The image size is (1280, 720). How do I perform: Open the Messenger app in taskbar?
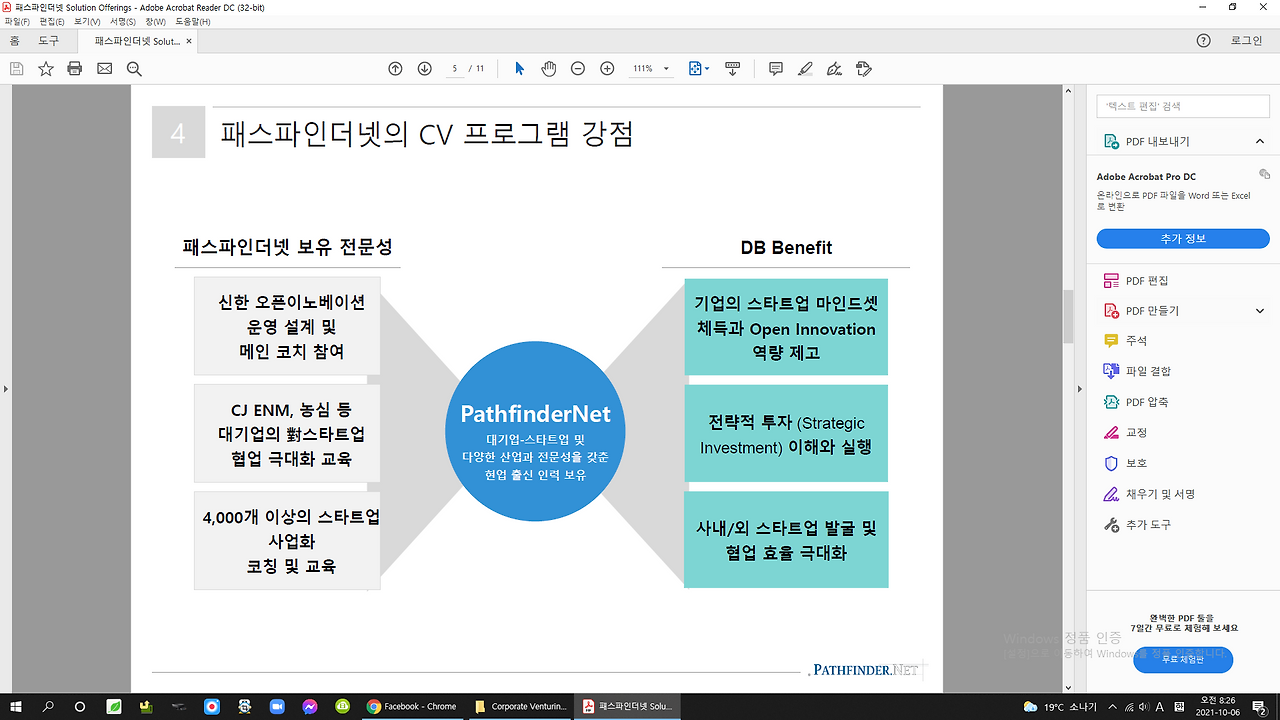tap(310, 706)
